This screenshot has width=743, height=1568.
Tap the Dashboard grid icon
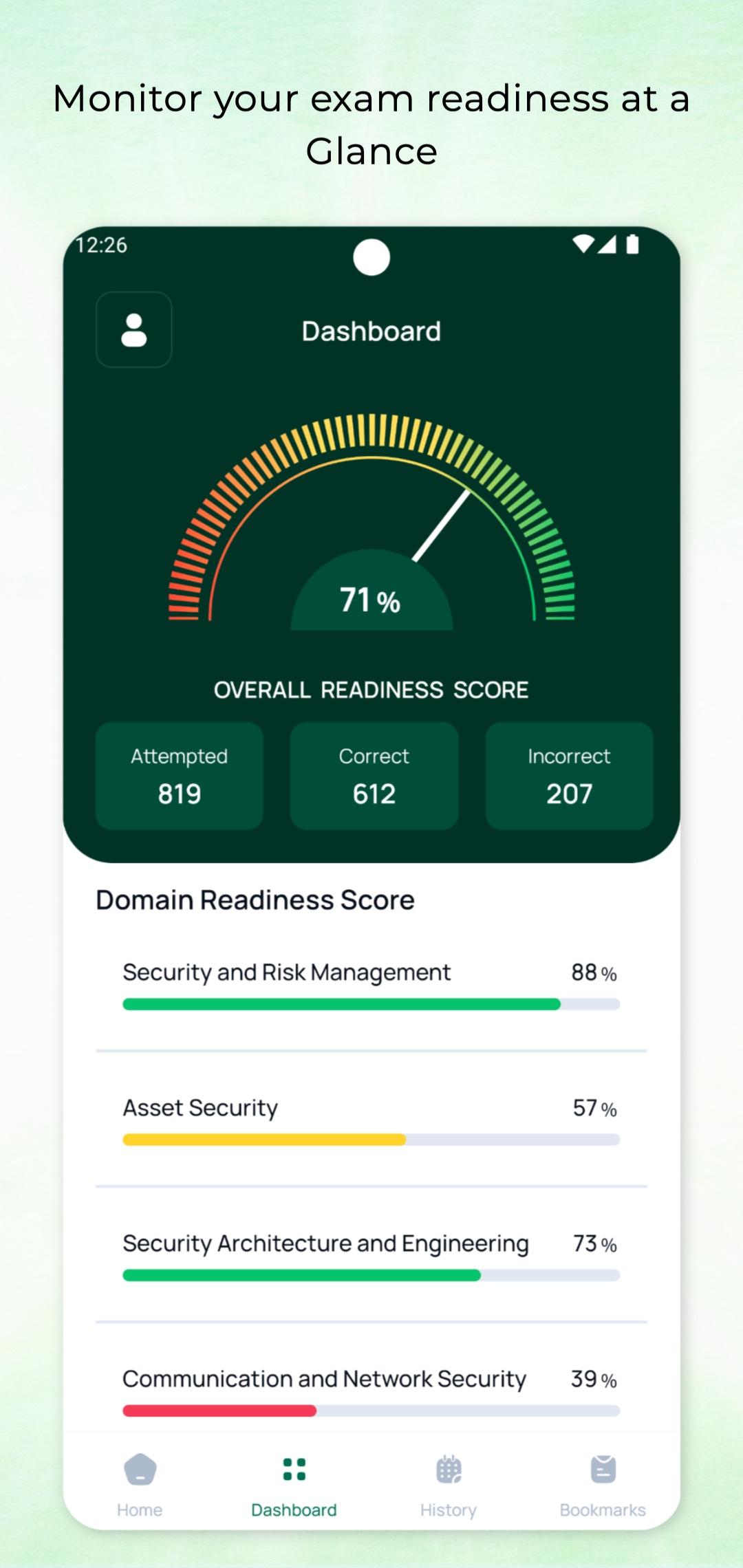pos(294,1470)
